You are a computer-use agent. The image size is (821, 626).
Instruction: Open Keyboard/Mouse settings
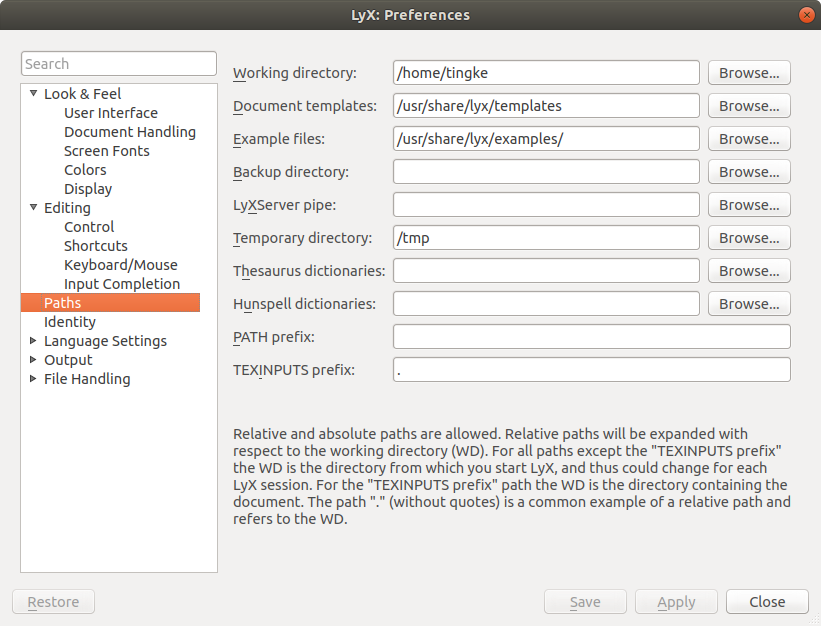pos(120,265)
